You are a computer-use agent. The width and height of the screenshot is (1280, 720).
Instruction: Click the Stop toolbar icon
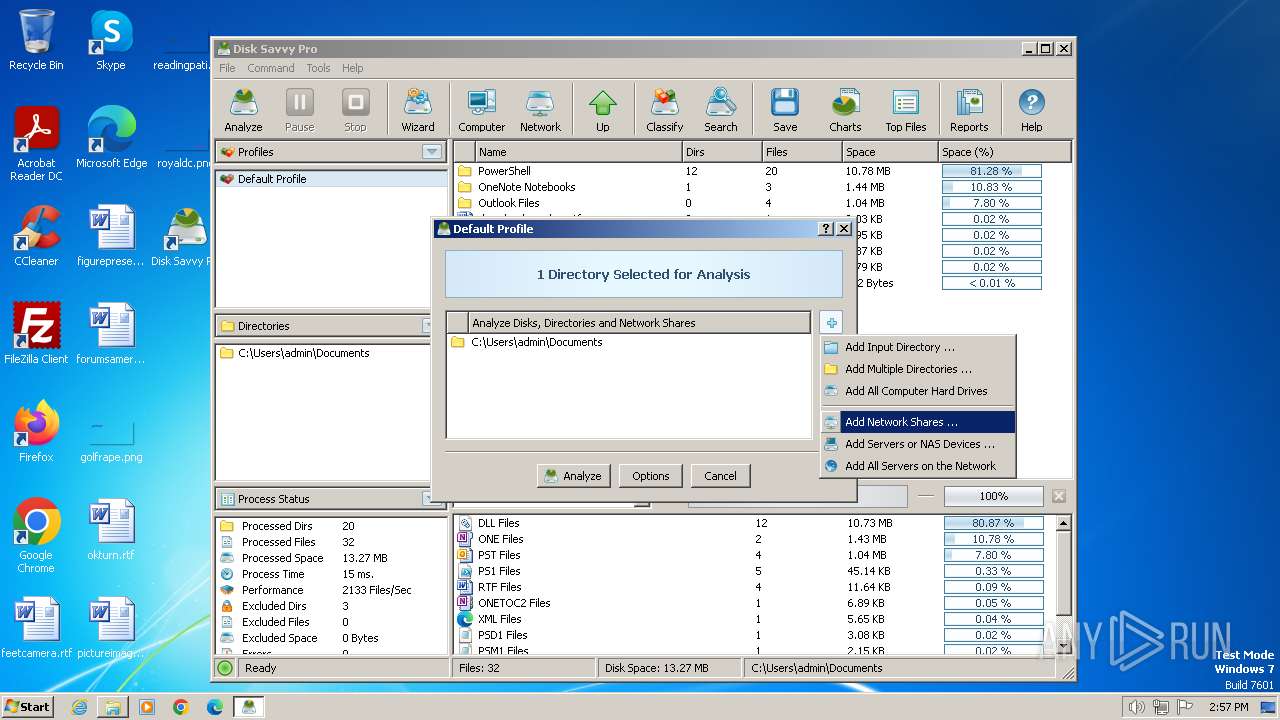[x=355, y=110]
